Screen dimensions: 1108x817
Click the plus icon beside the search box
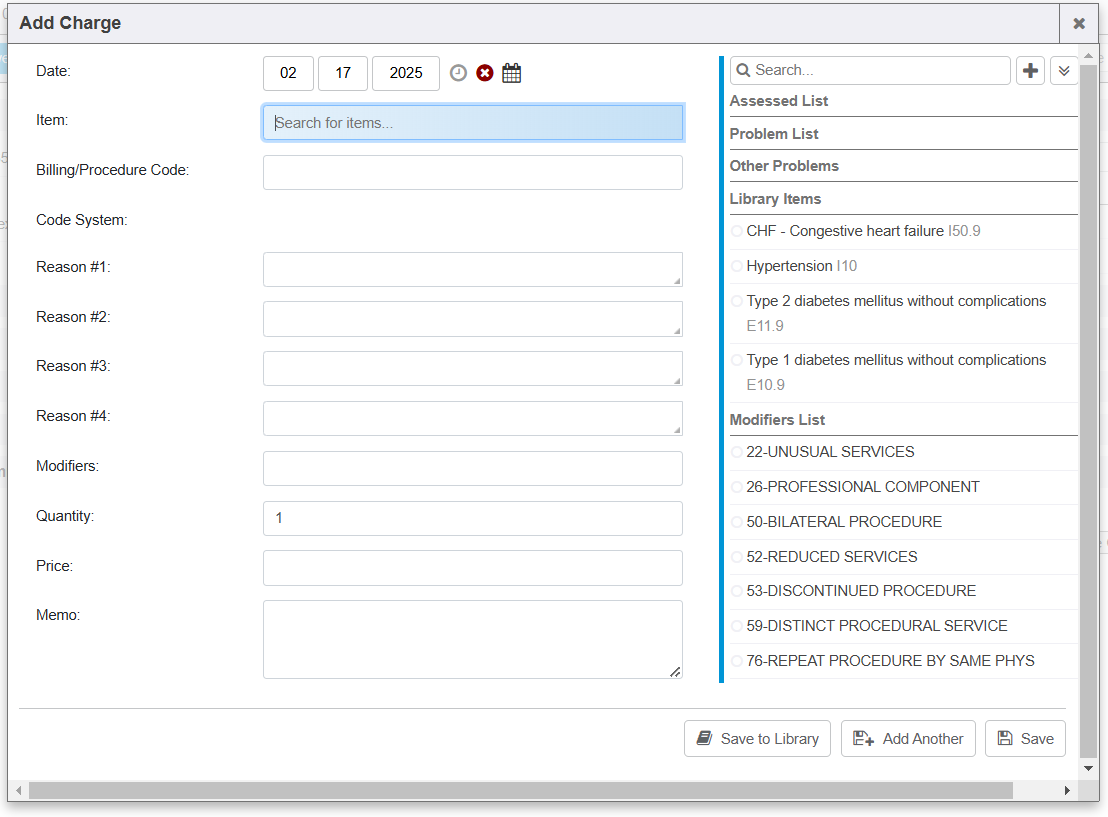coord(1030,71)
